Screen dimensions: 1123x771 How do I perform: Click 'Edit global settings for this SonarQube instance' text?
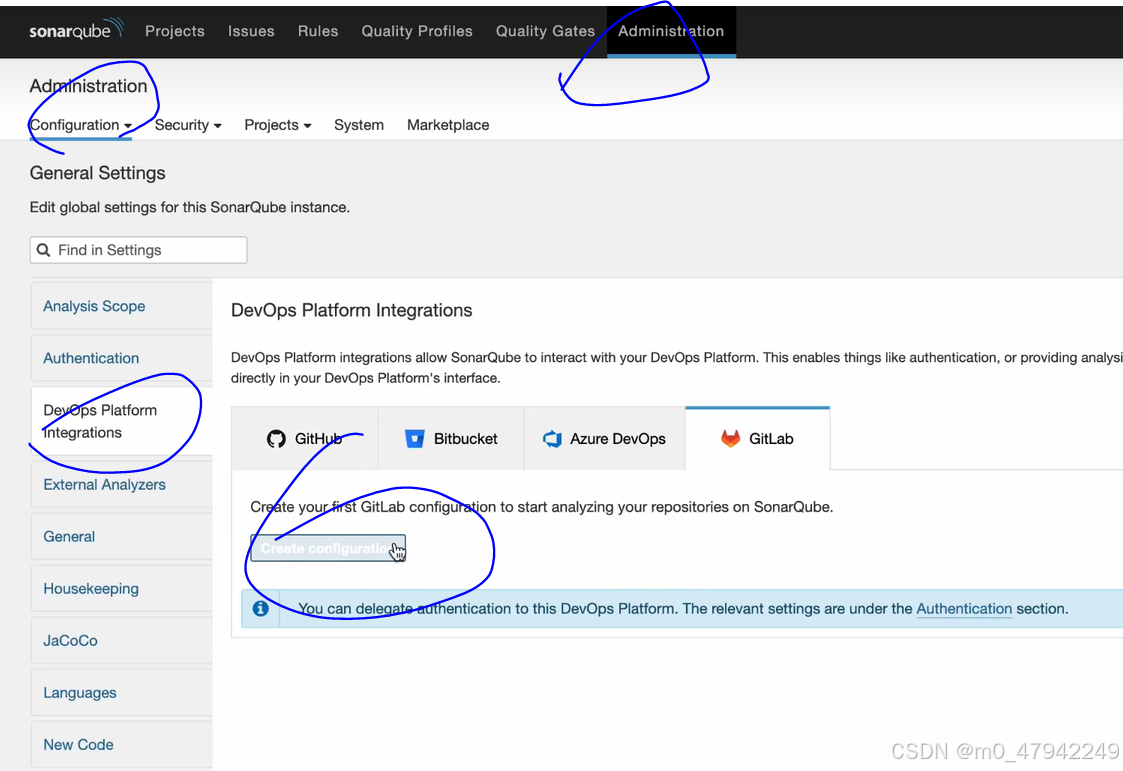point(190,207)
